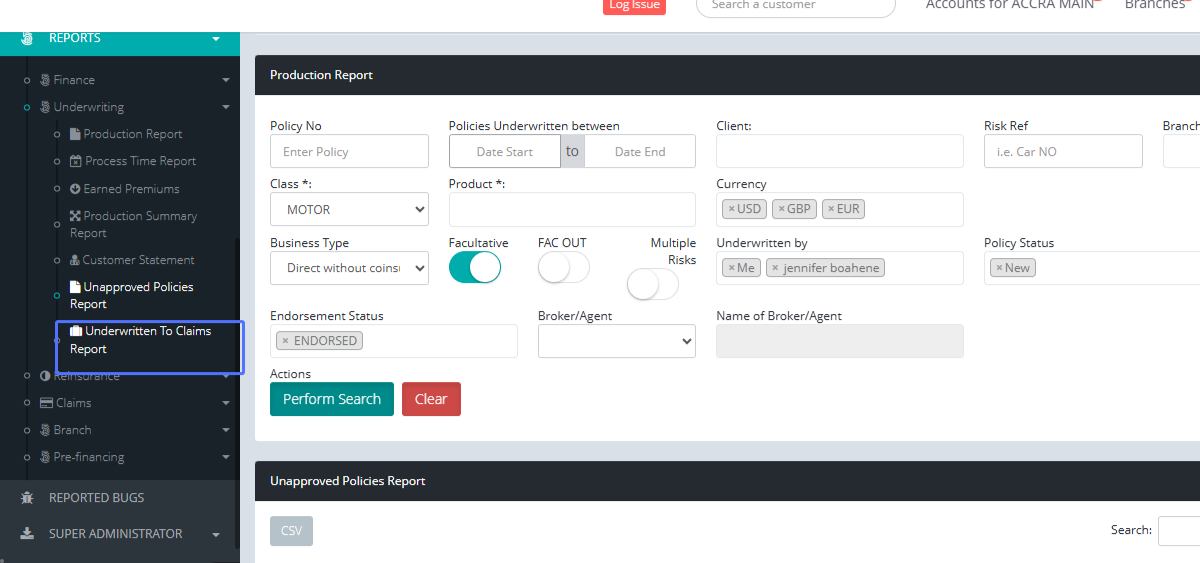The image size is (1200, 563).
Task: Enable the Multiple Risks toggle
Action: coord(653,285)
